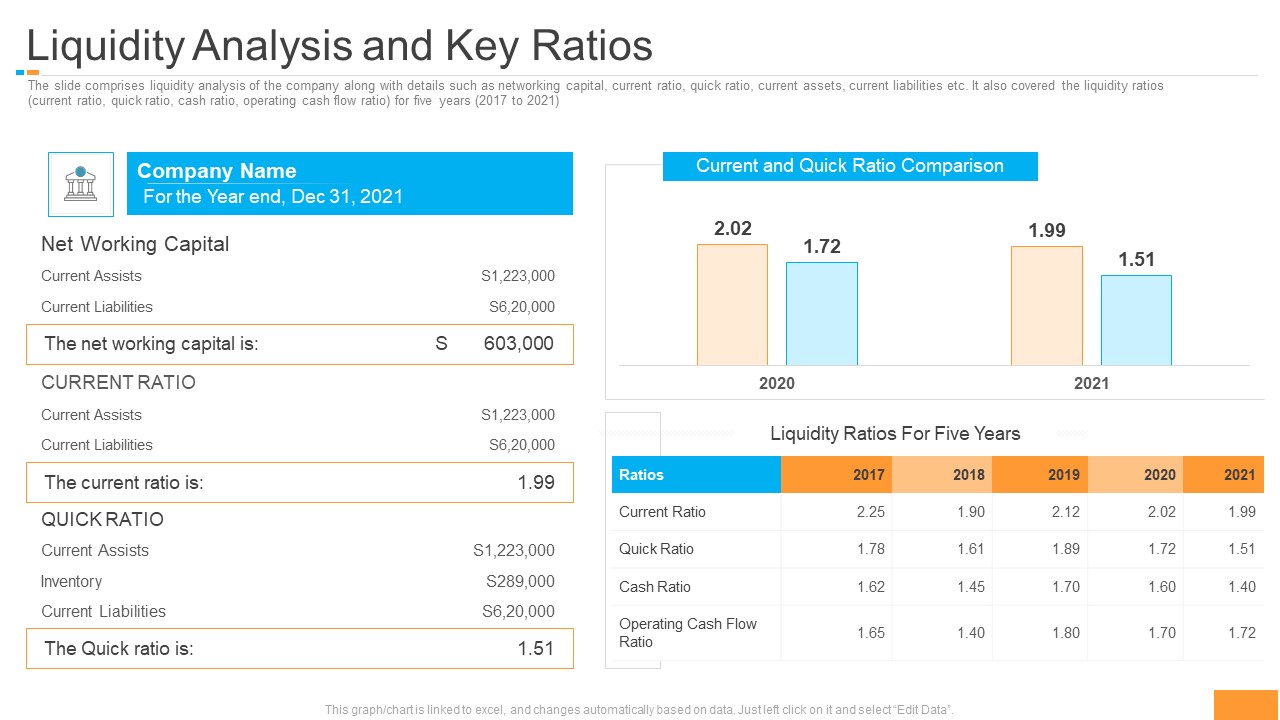Image resolution: width=1280 pixels, height=720 pixels.
Task: Select the 'Inventory' row label
Action: pos(71,581)
